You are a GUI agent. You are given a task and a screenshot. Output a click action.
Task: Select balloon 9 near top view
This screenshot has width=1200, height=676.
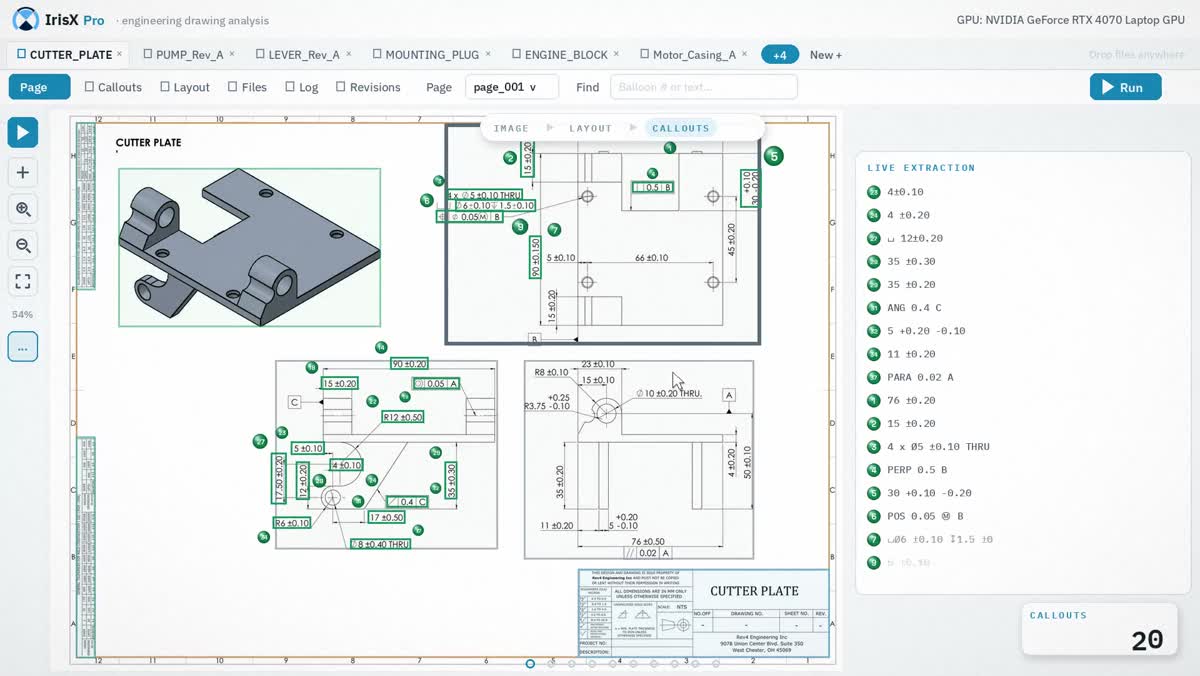519,227
